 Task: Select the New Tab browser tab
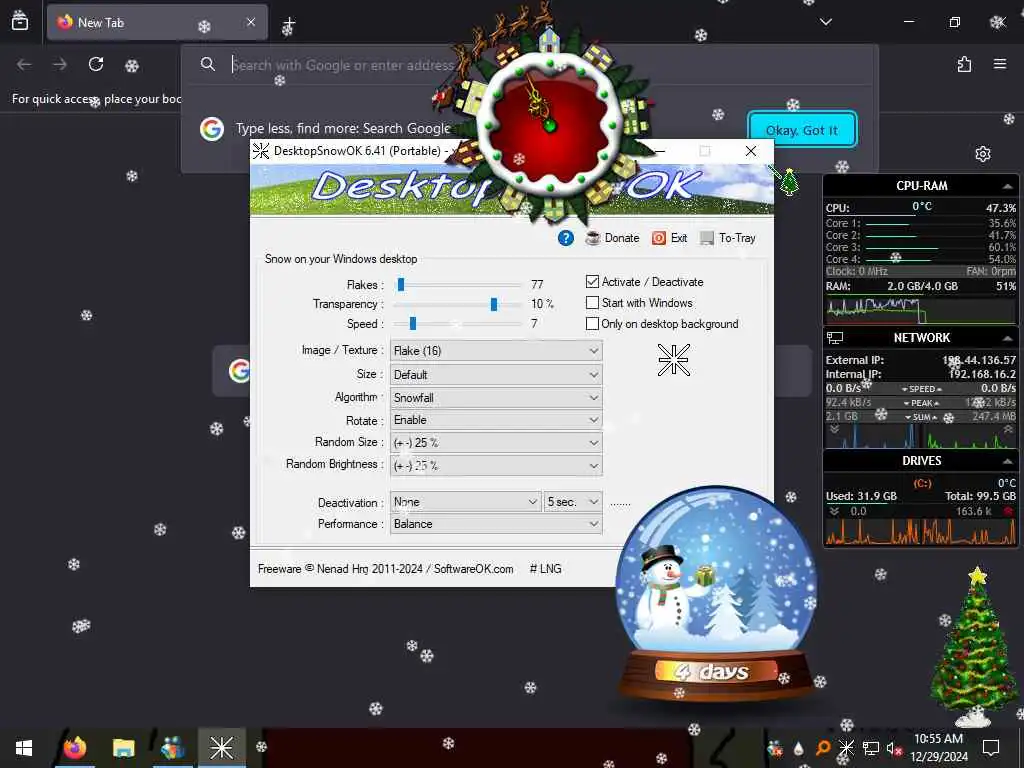(x=157, y=22)
